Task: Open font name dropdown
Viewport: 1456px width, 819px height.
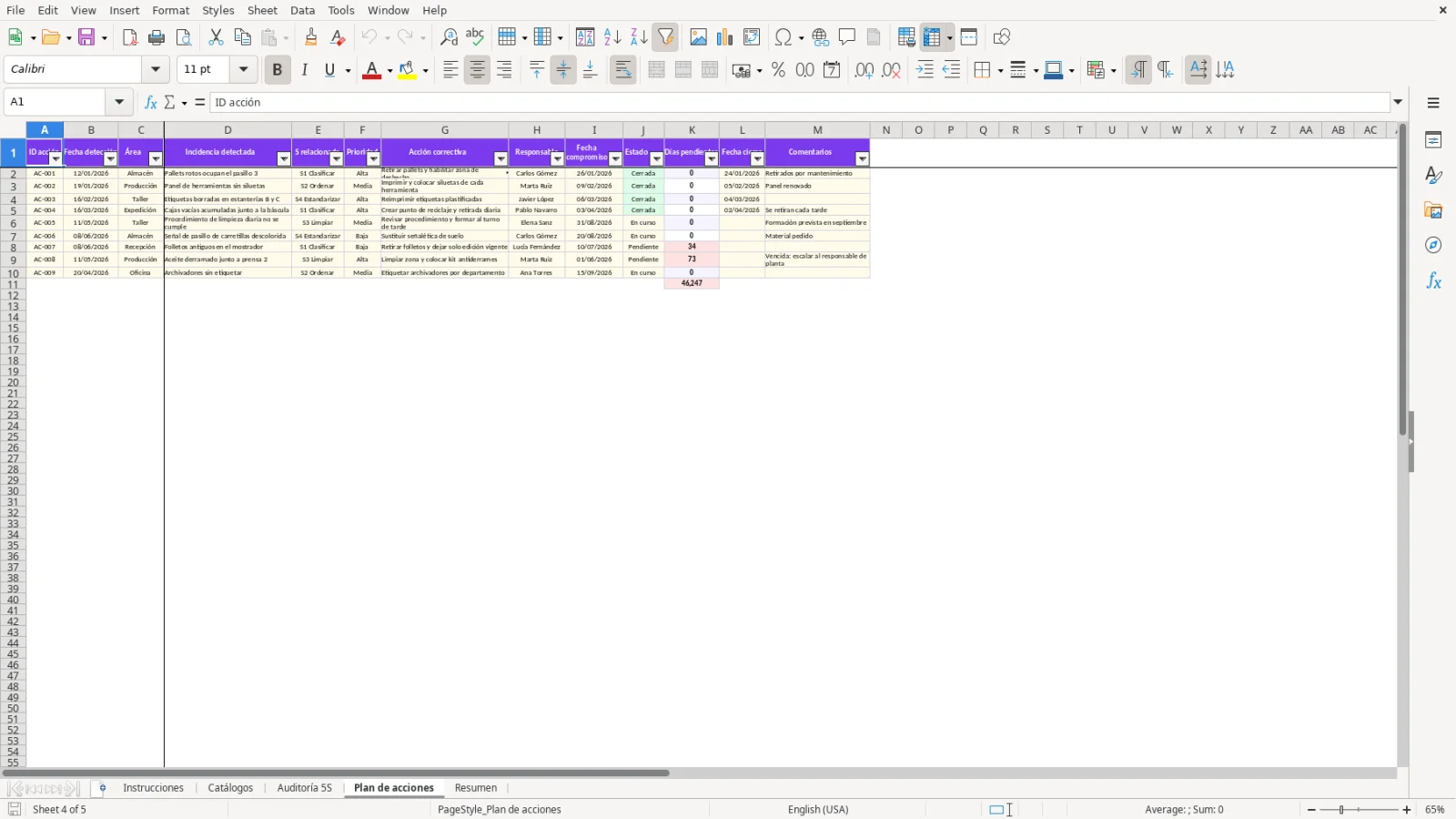Action: coord(156,69)
